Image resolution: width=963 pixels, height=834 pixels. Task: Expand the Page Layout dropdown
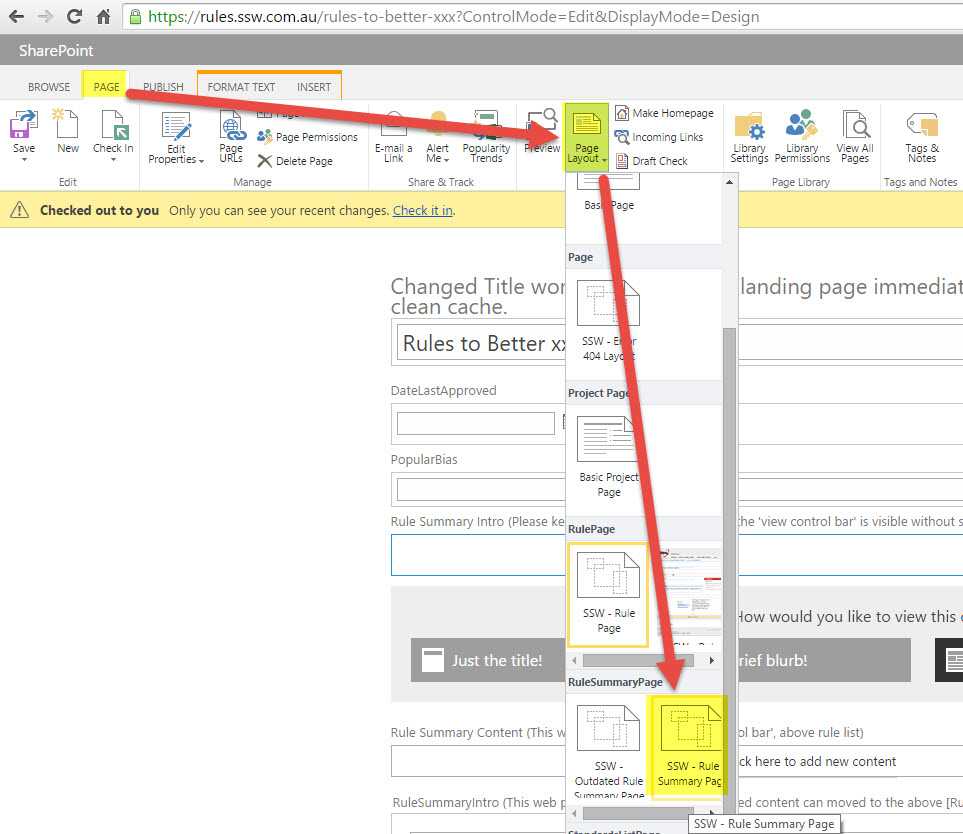(586, 139)
